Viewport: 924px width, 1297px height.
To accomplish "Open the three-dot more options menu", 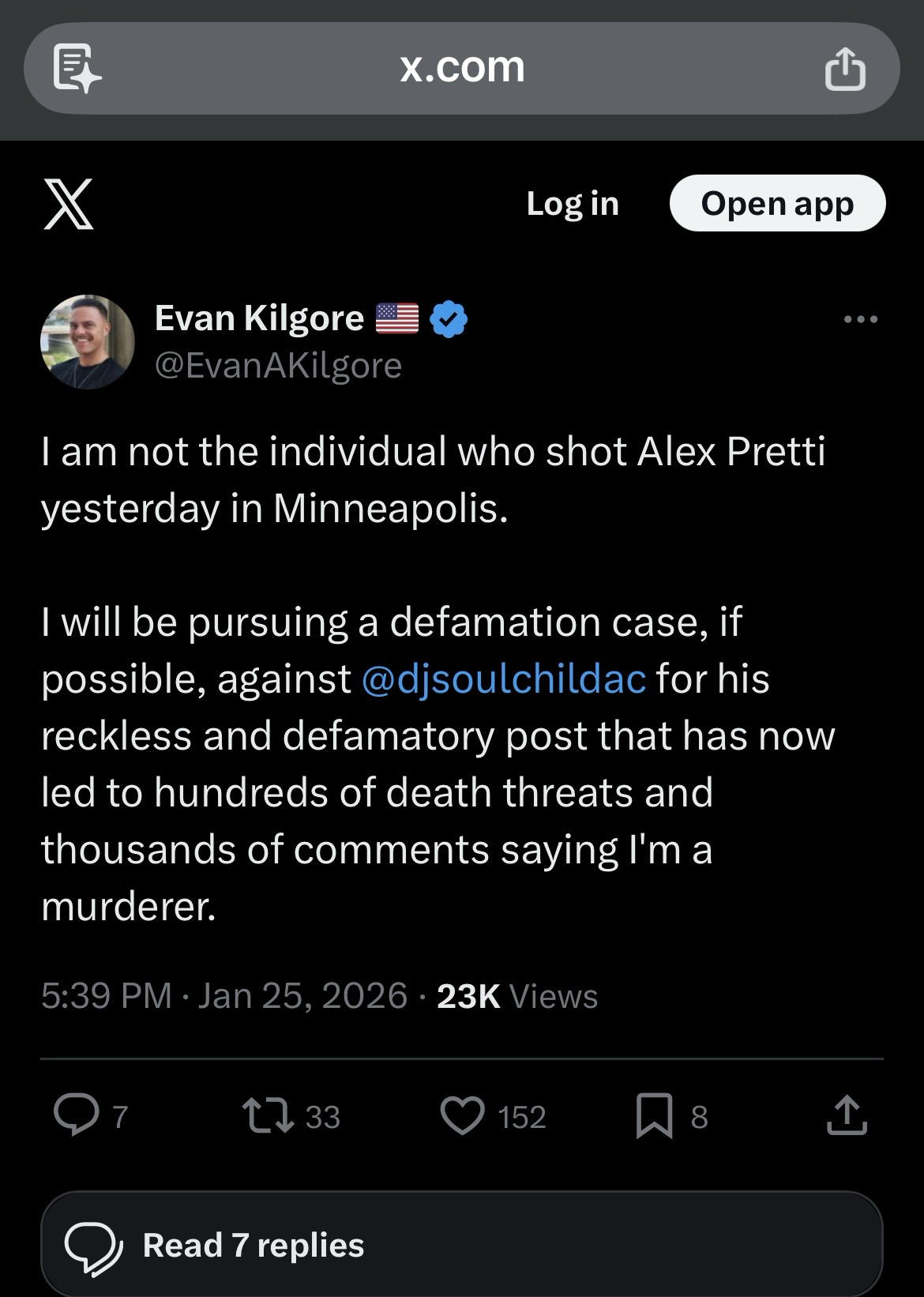I will pos(860,319).
